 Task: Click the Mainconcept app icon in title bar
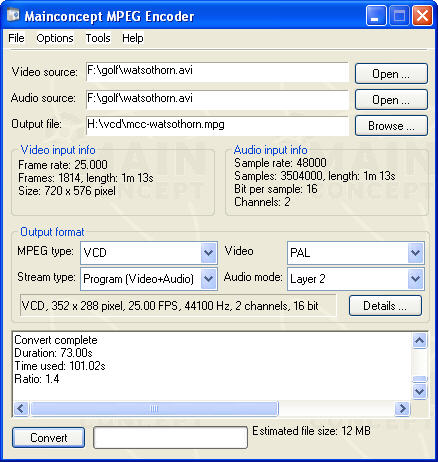pyautogui.click(x=13, y=15)
